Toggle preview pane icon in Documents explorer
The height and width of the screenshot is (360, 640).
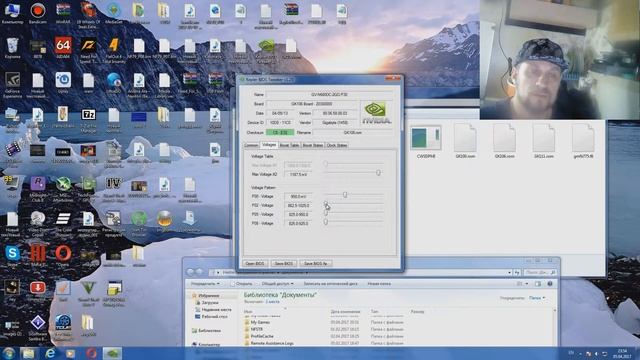538,284
